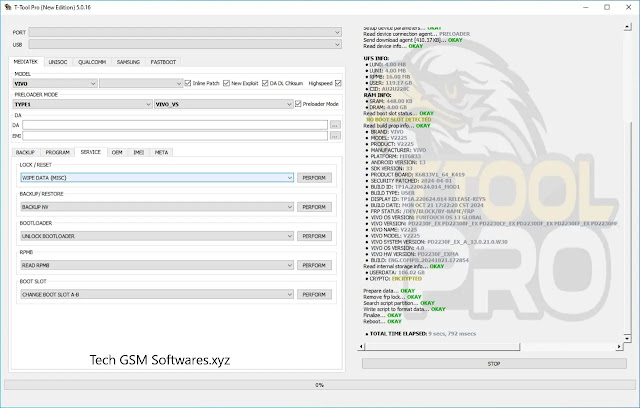The image size is (640, 408).
Task: Click the CRYPTO: ENCRYPTED log entry
Action: pyautogui.click(x=395, y=279)
